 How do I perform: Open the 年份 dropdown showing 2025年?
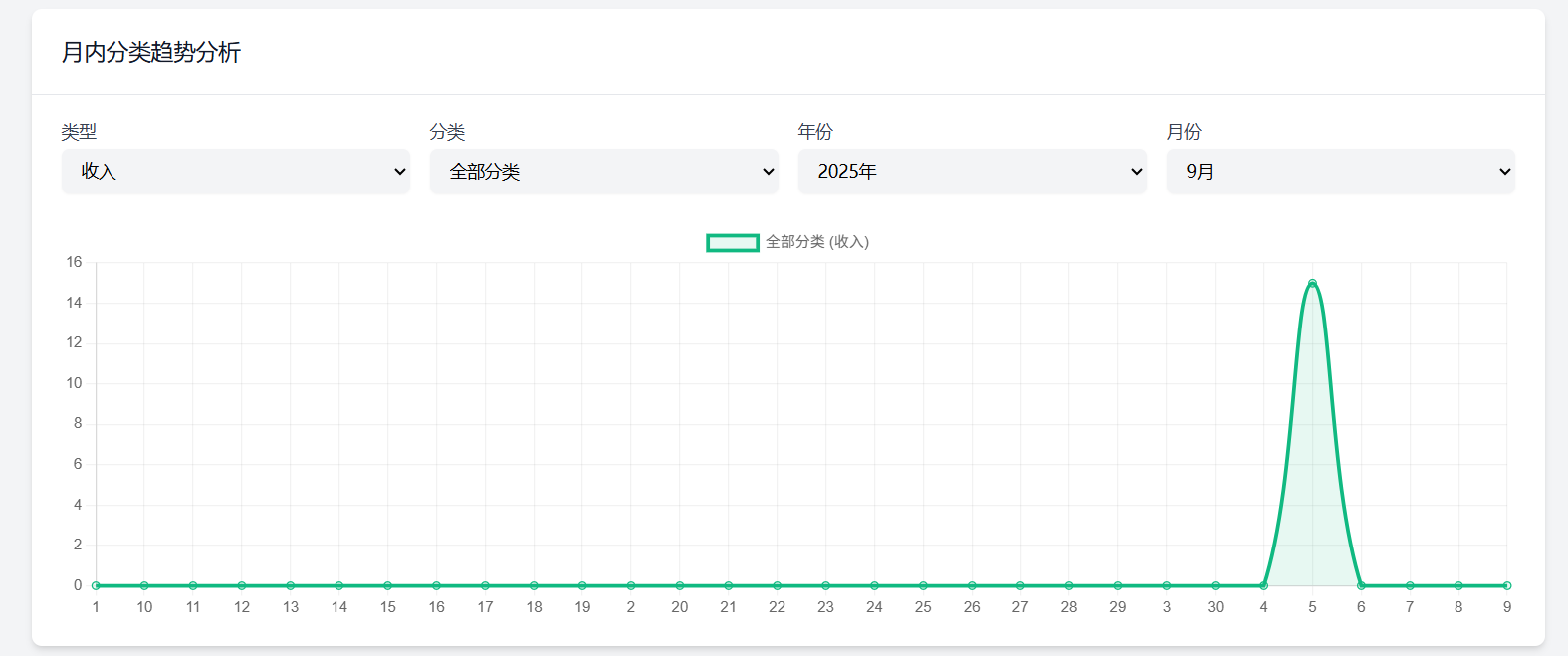pyautogui.click(x=972, y=172)
